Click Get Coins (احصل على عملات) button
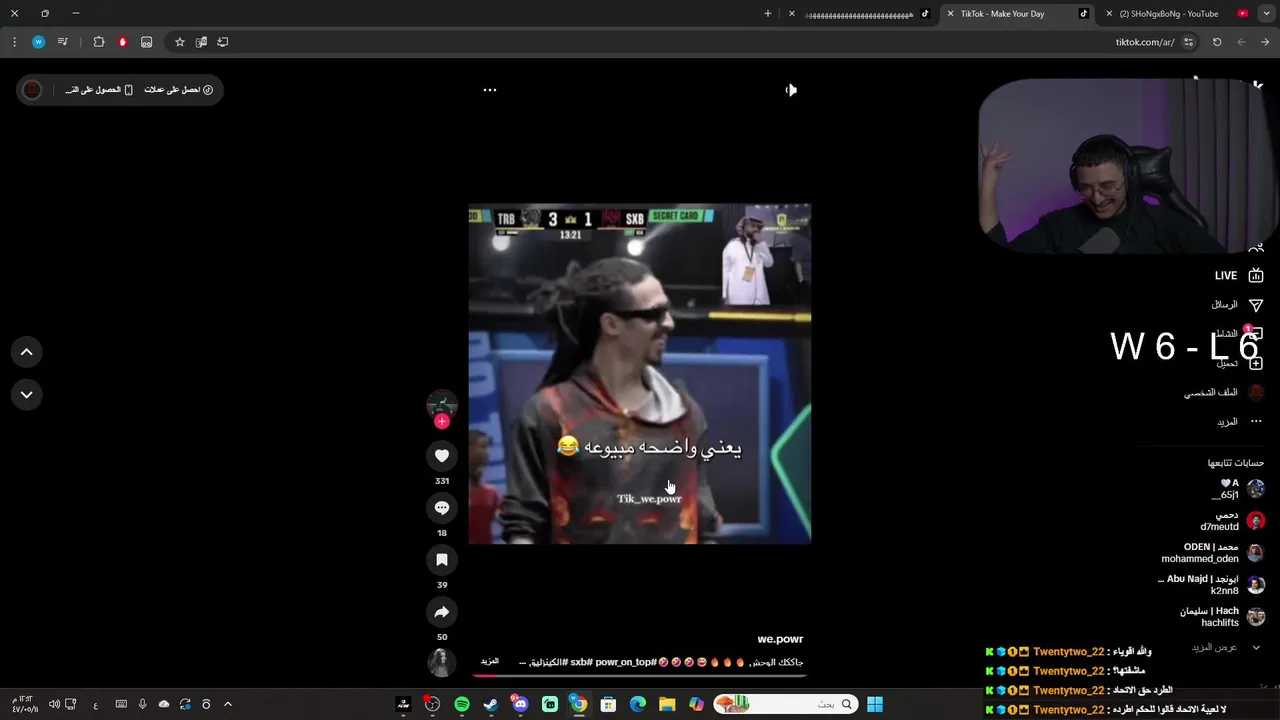Viewport: 1280px width, 720px height. (179, 90)
